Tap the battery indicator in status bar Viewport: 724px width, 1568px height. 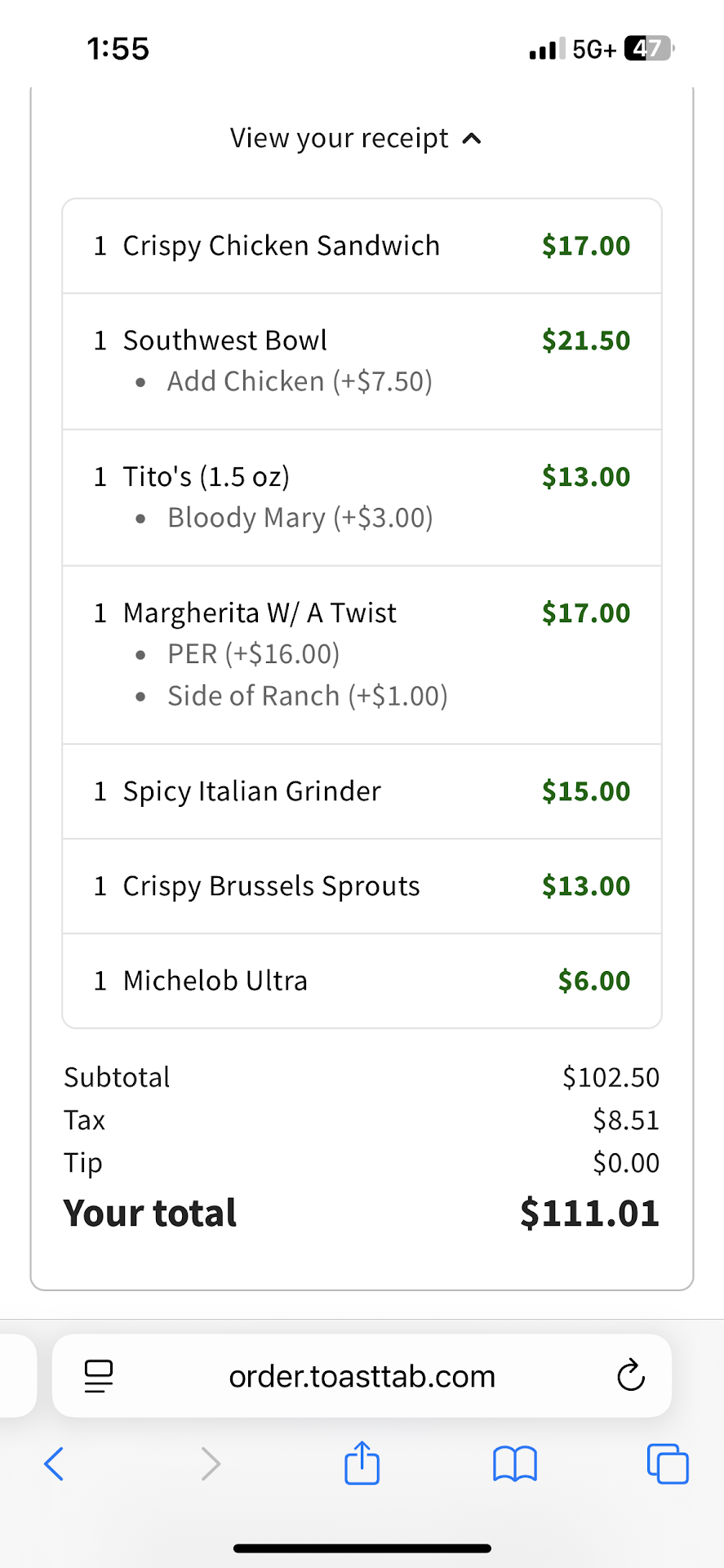tap(648, 49)
